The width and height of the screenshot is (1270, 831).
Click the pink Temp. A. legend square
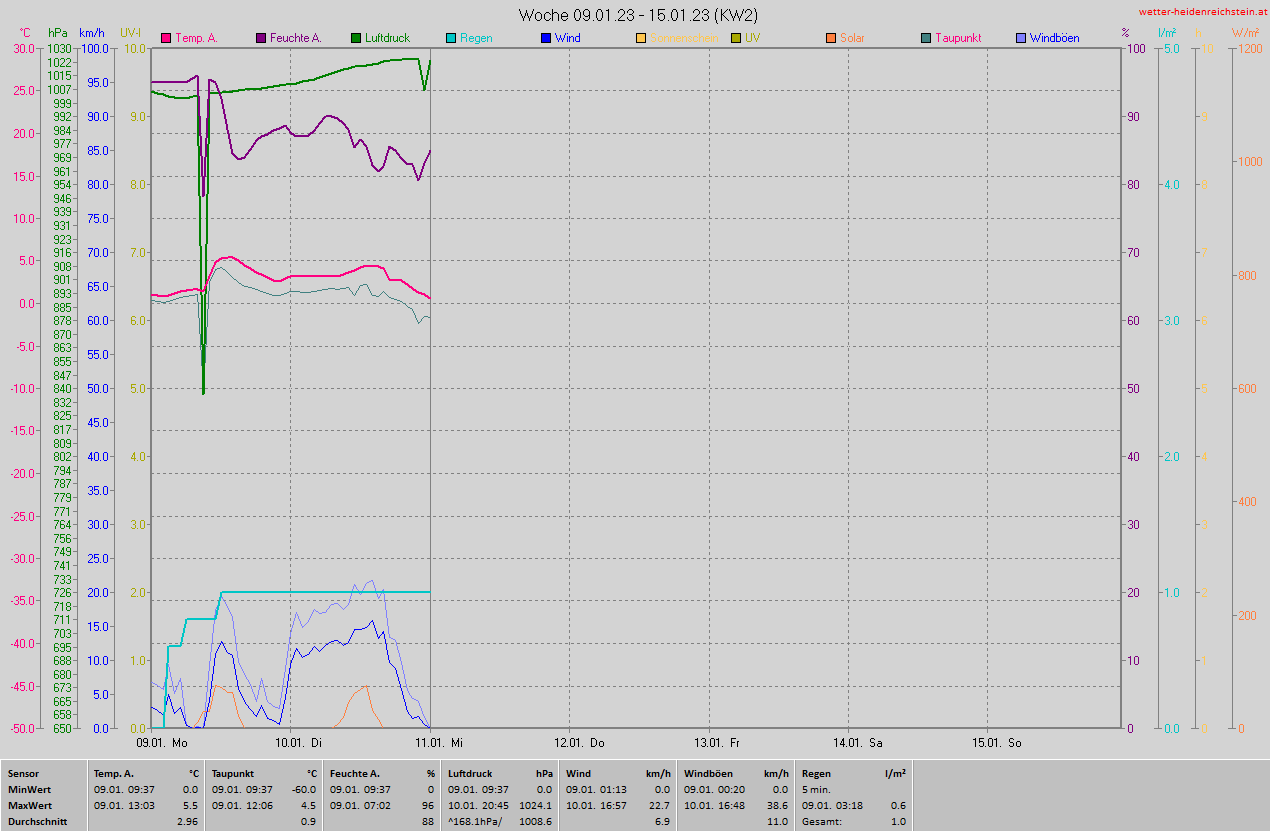tap(166, 39)
